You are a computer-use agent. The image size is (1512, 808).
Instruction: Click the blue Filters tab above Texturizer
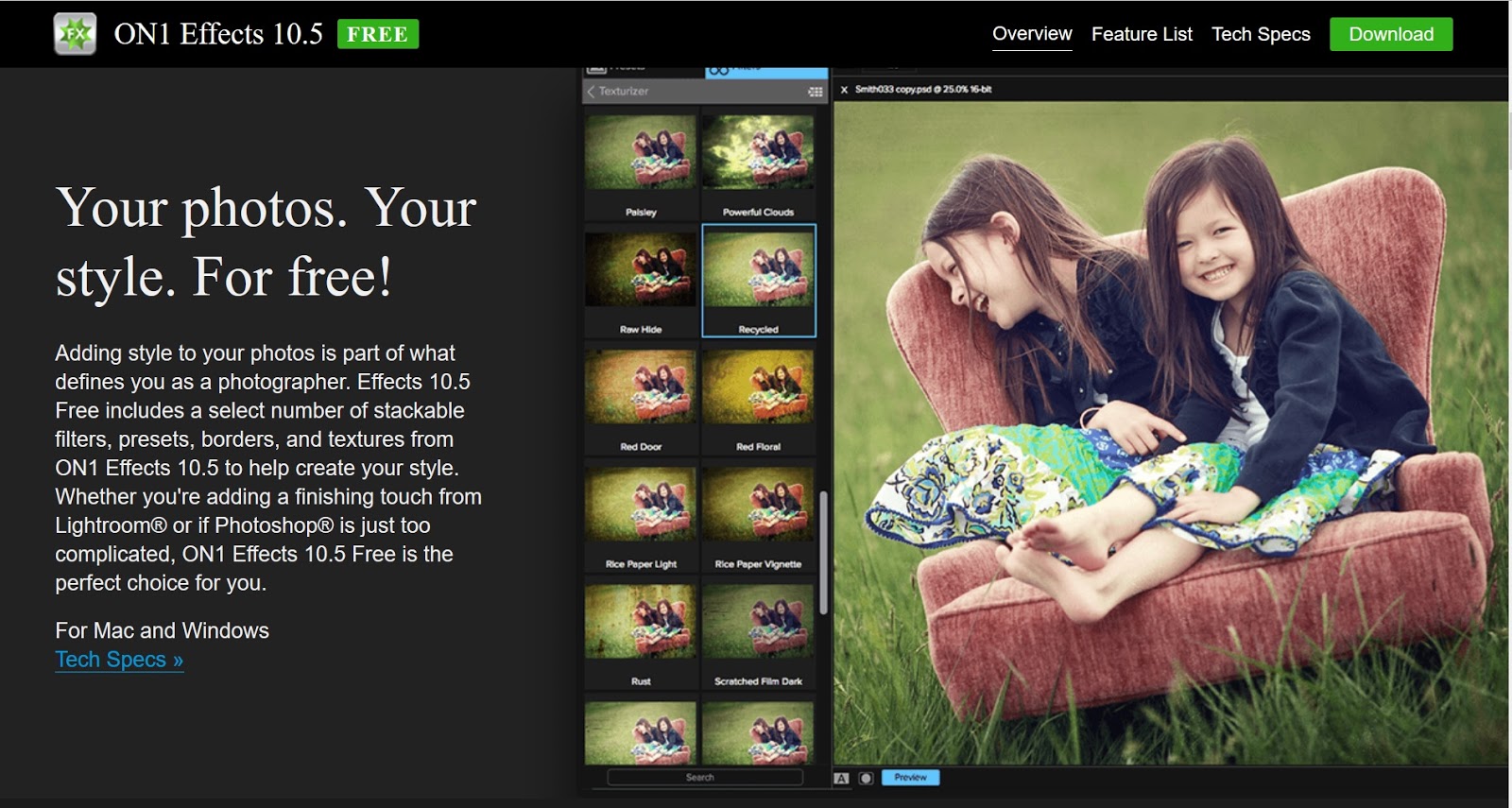pos(766,72)
